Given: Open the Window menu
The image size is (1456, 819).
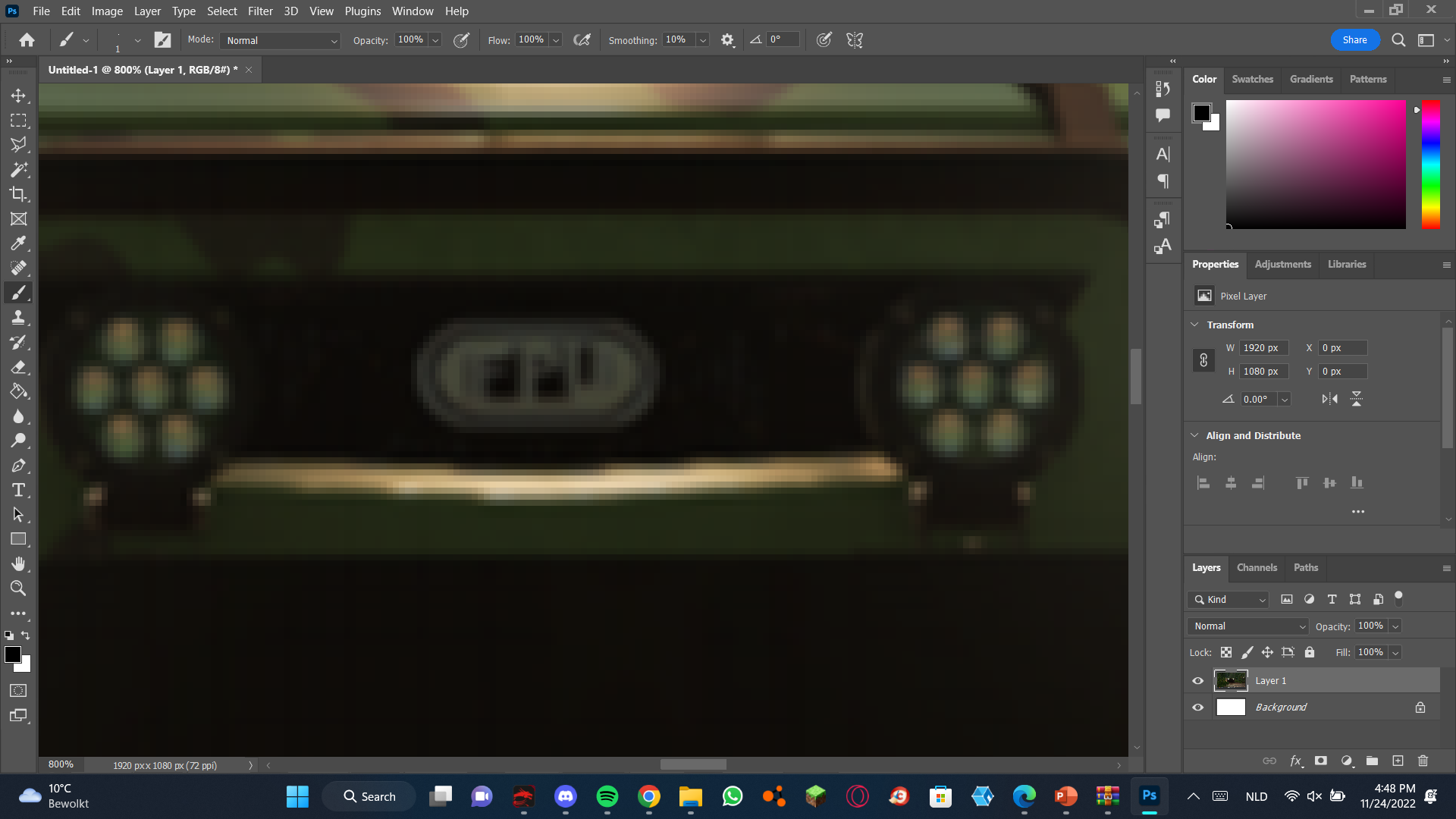Looking at the screenshot, I should tap(413, 11).
